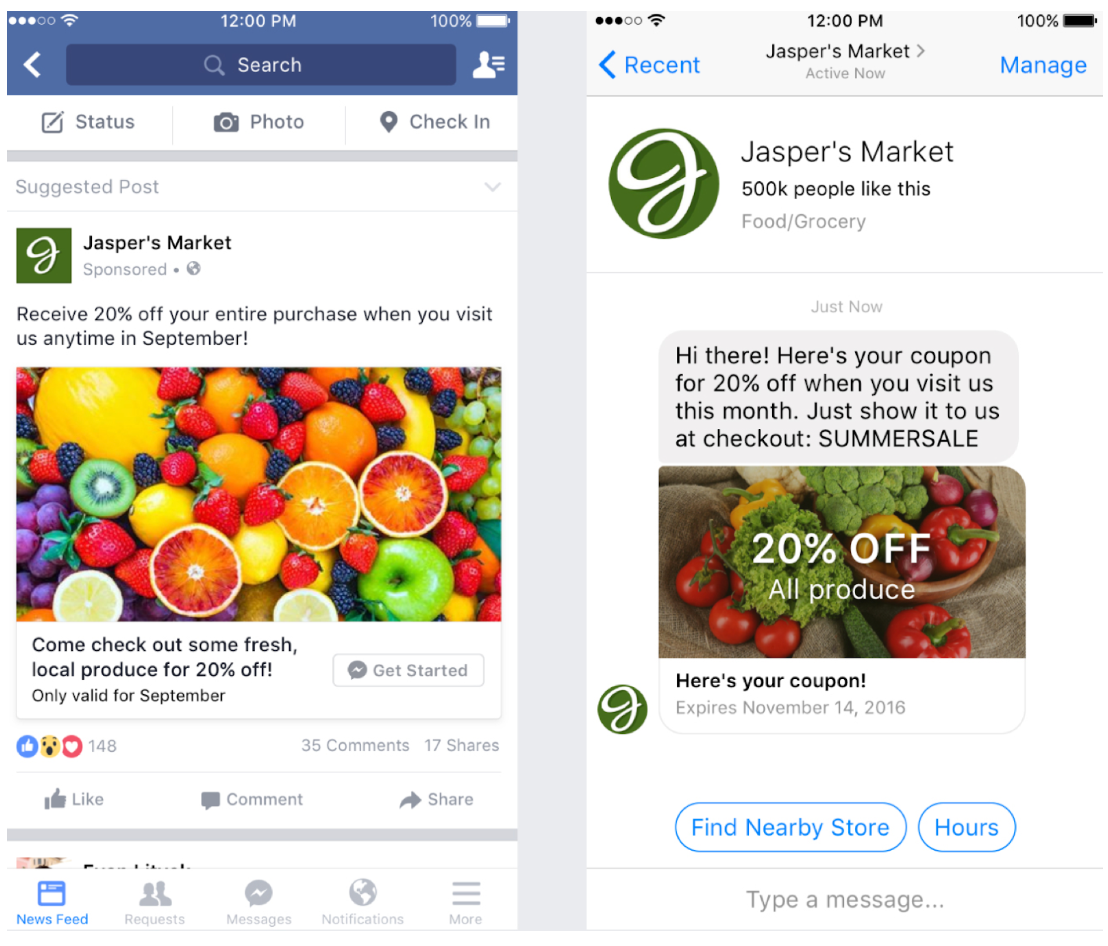Tap the More hamburger menu tab
The image size is (1108, 946).
466,893
